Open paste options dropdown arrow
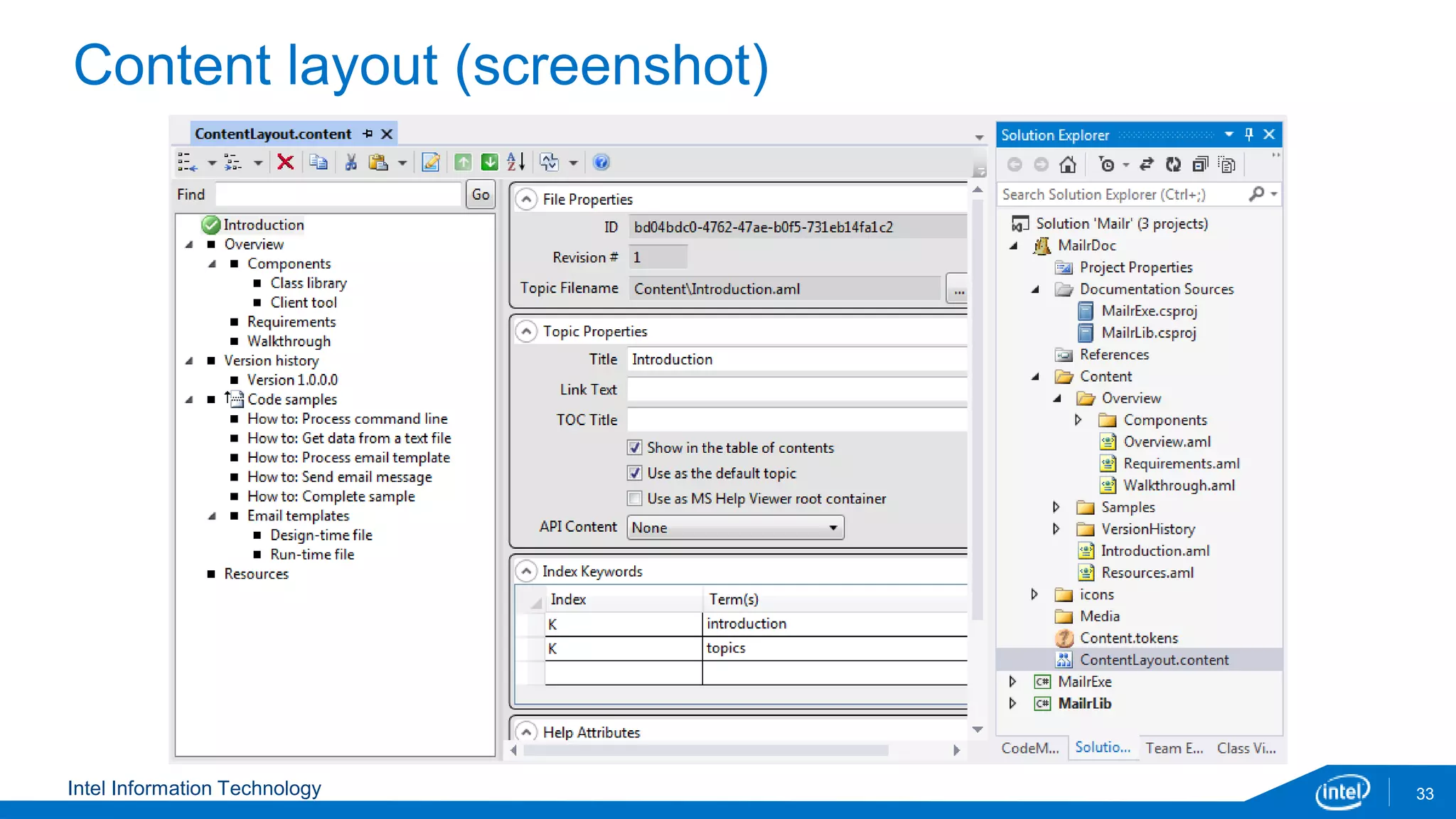 coord(402,164)
